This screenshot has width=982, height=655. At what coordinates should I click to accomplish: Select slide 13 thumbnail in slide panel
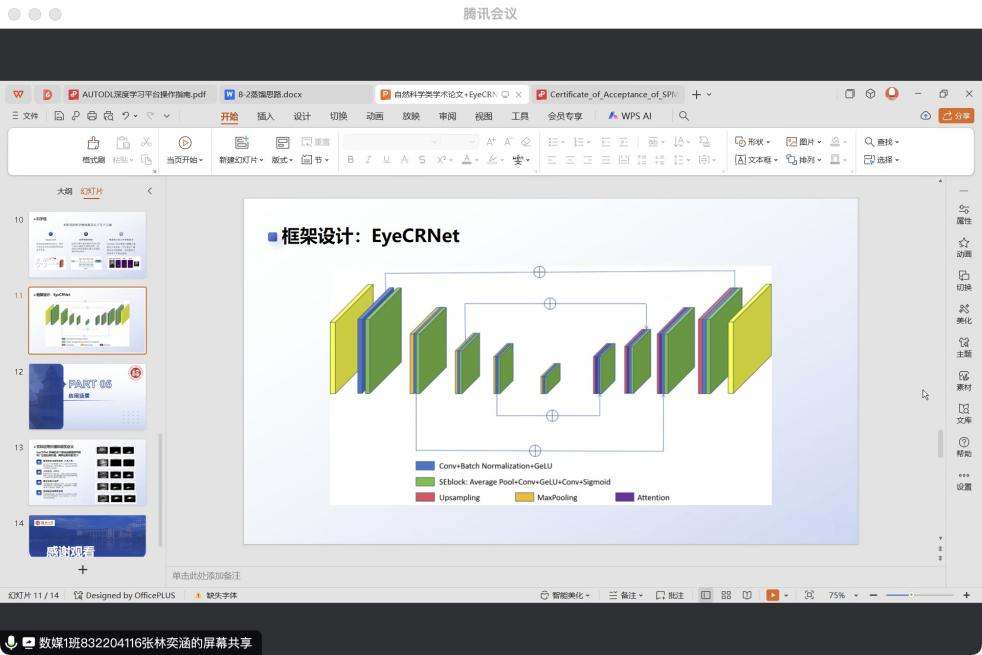[x=87, y=472]
